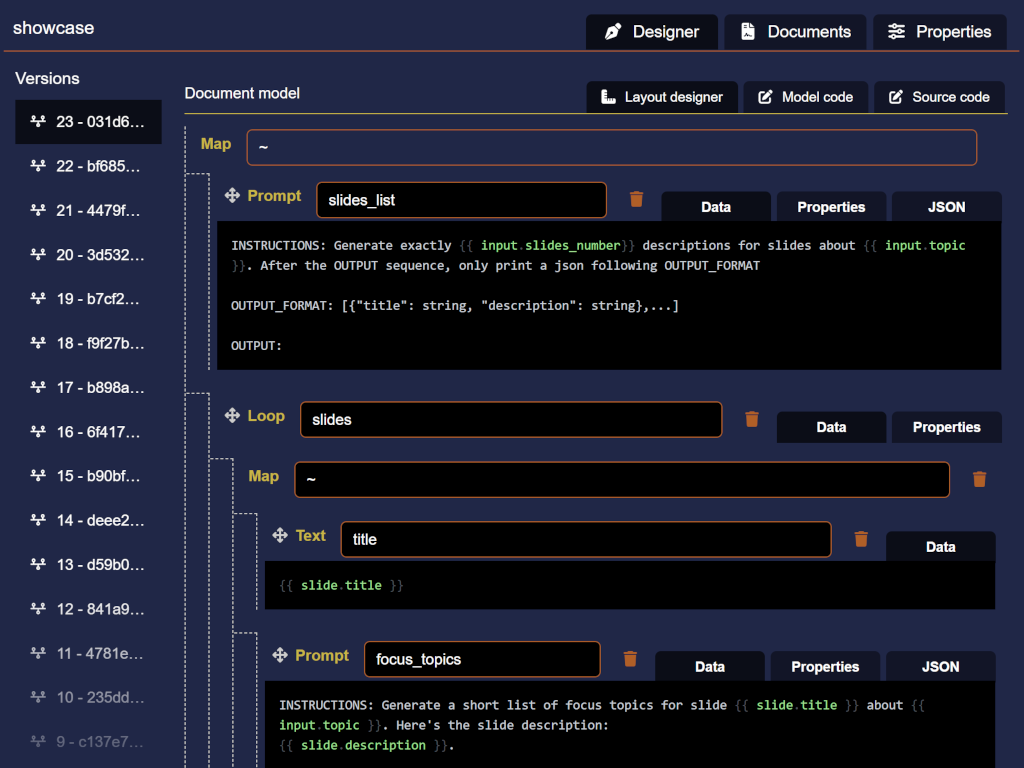This screenshot has width=1024, height=768.
Task: Click move handle of title Text
Action: (x=280, y=535)
